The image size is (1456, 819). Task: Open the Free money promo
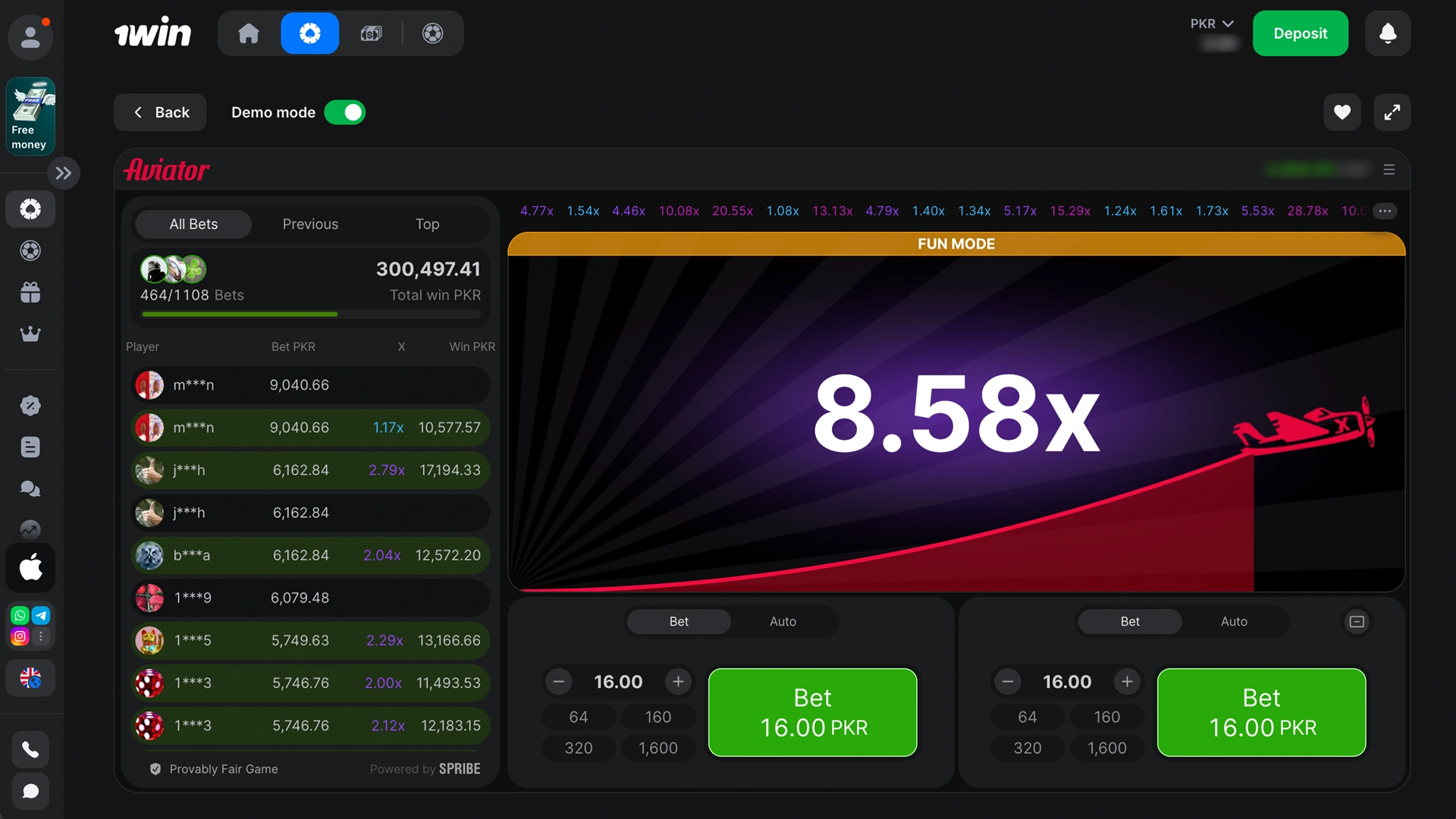tap(30, 116)
